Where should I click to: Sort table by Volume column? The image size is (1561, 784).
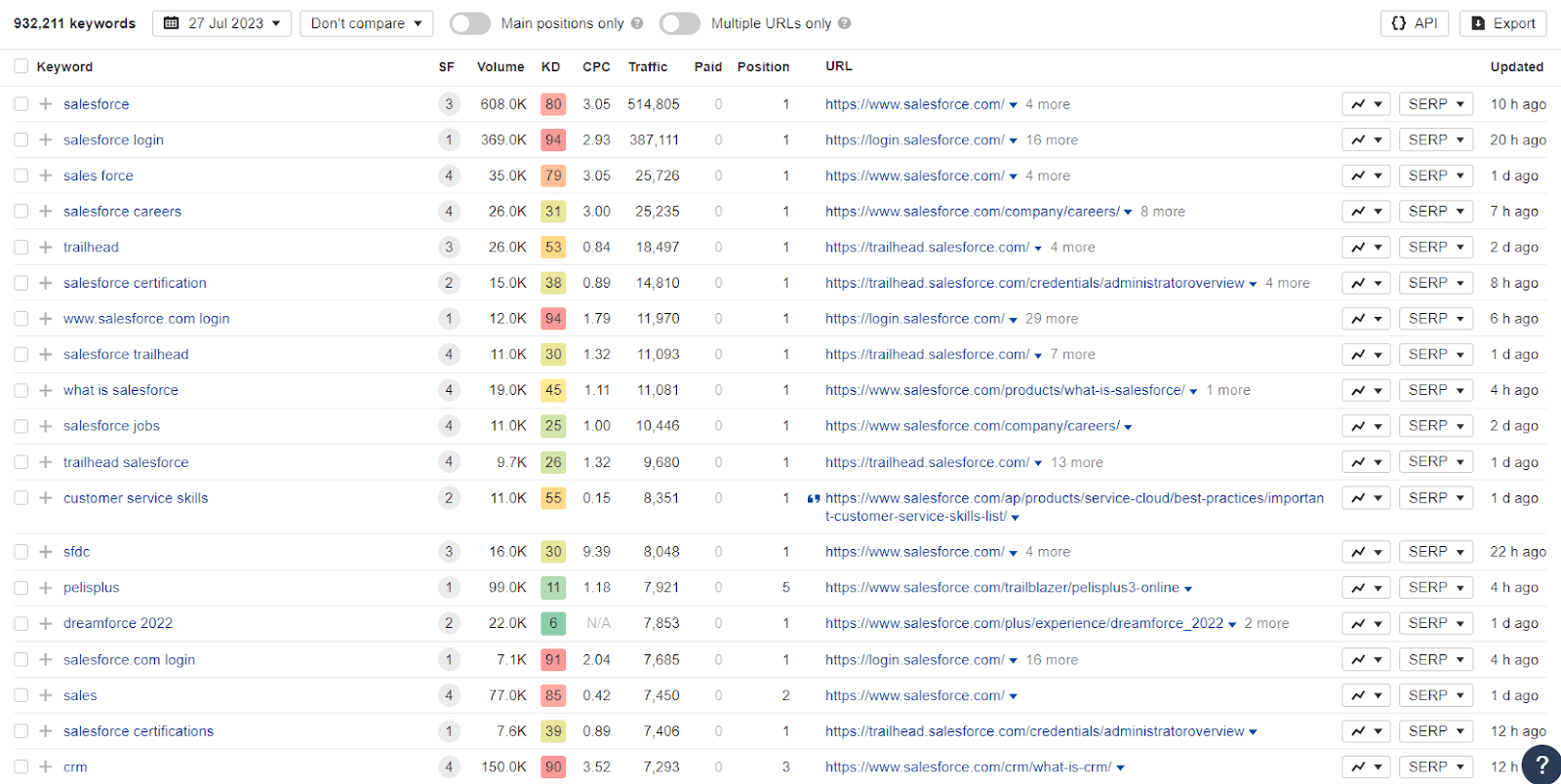(500, 67)
